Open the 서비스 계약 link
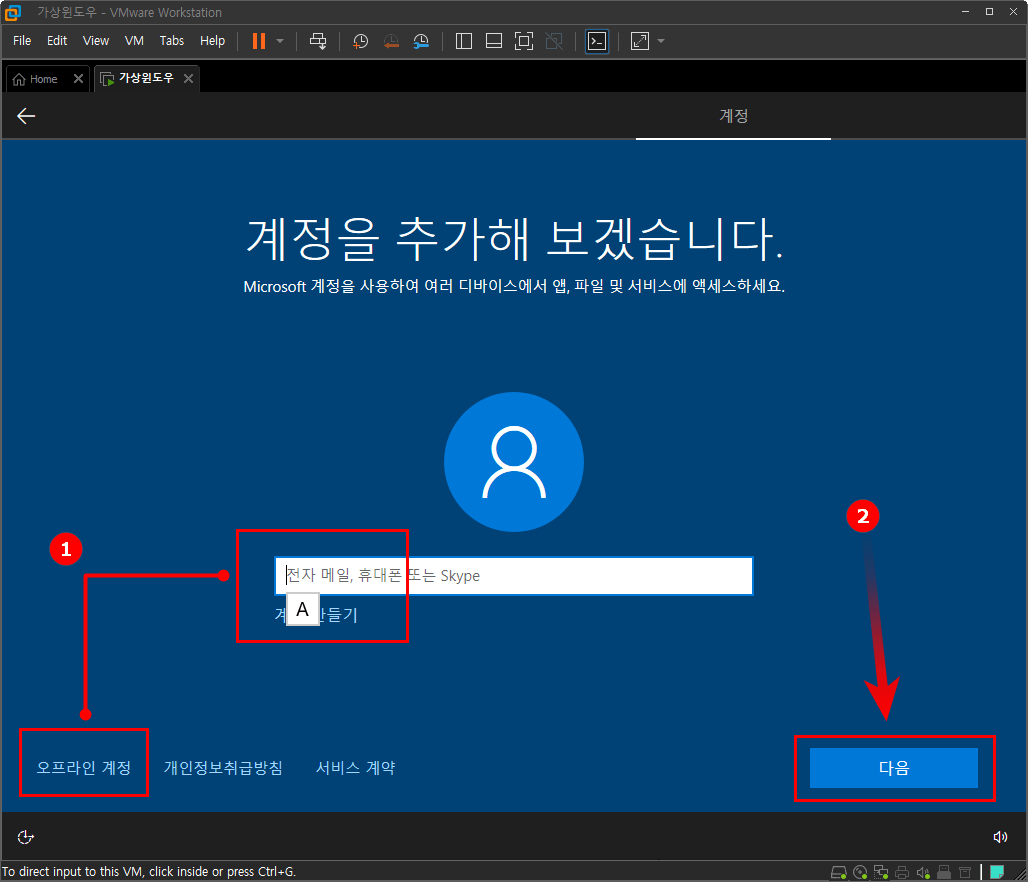 (355, 767)
